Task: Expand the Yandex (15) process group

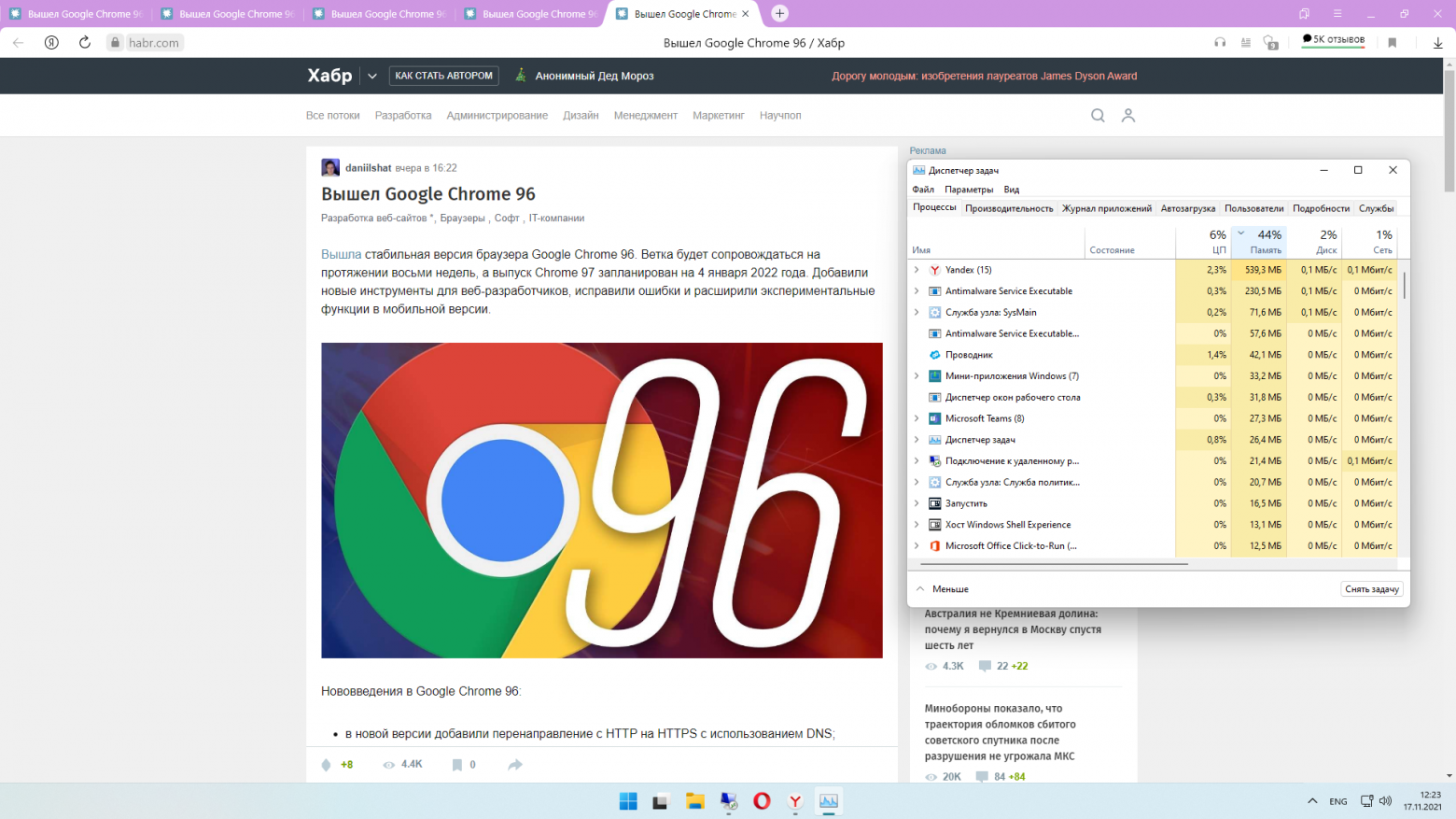Action: [917, 270]
